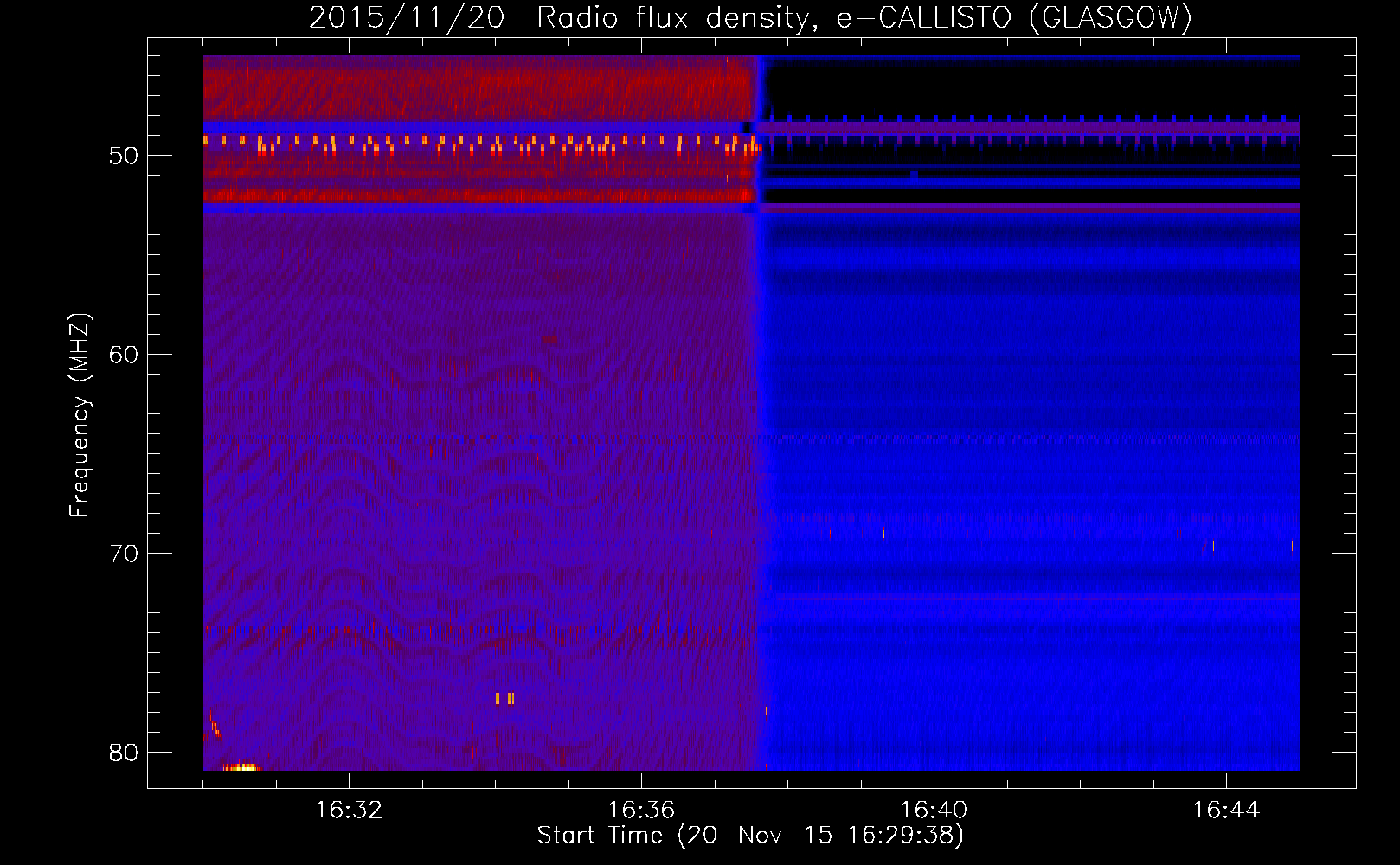1400x865 pixels.
Task: Click the '80' frequency tick label
Action: [124, 753]
